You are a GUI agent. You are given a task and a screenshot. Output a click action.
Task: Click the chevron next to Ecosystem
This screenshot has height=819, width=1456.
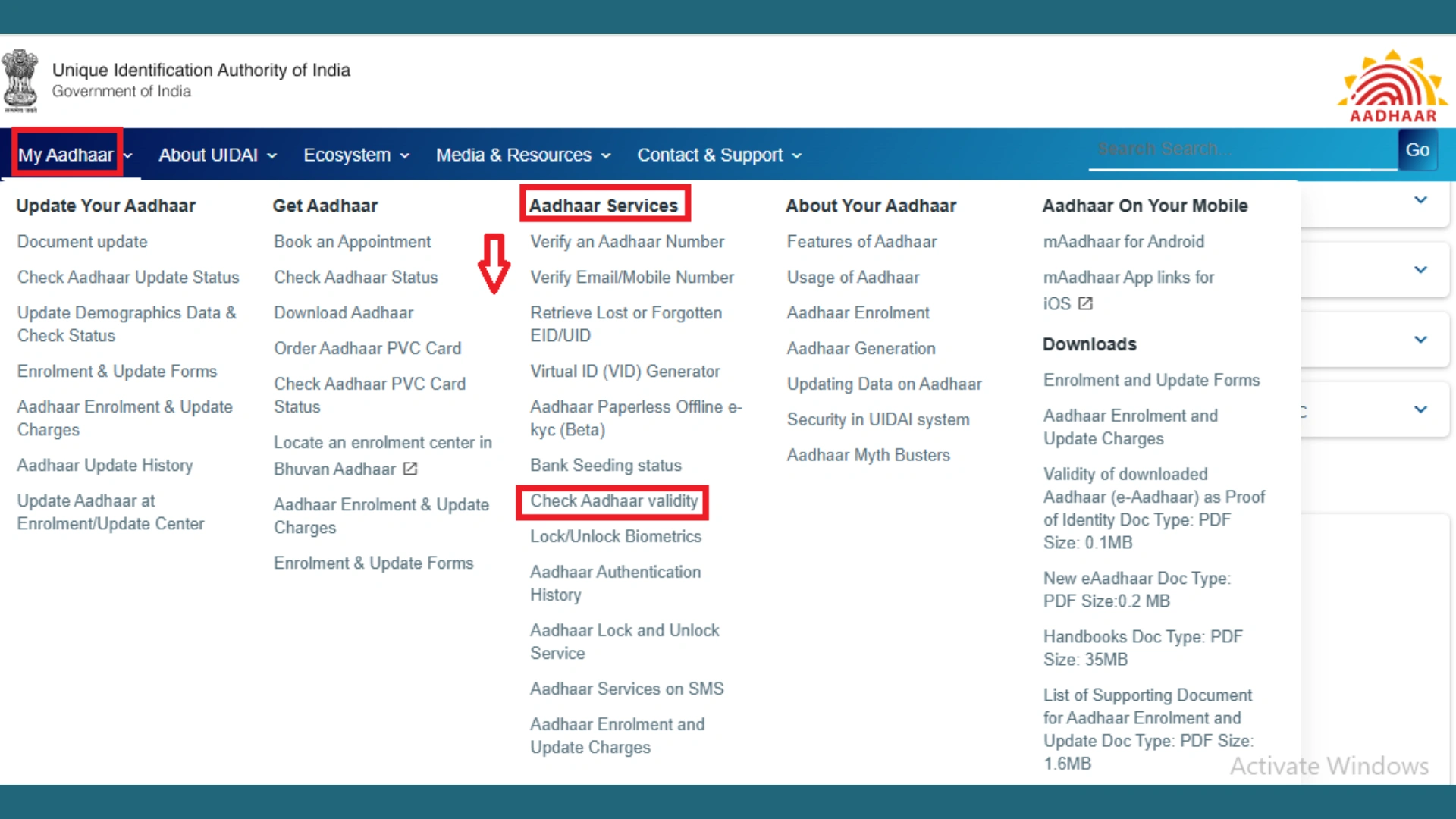(x=404, y=155)
